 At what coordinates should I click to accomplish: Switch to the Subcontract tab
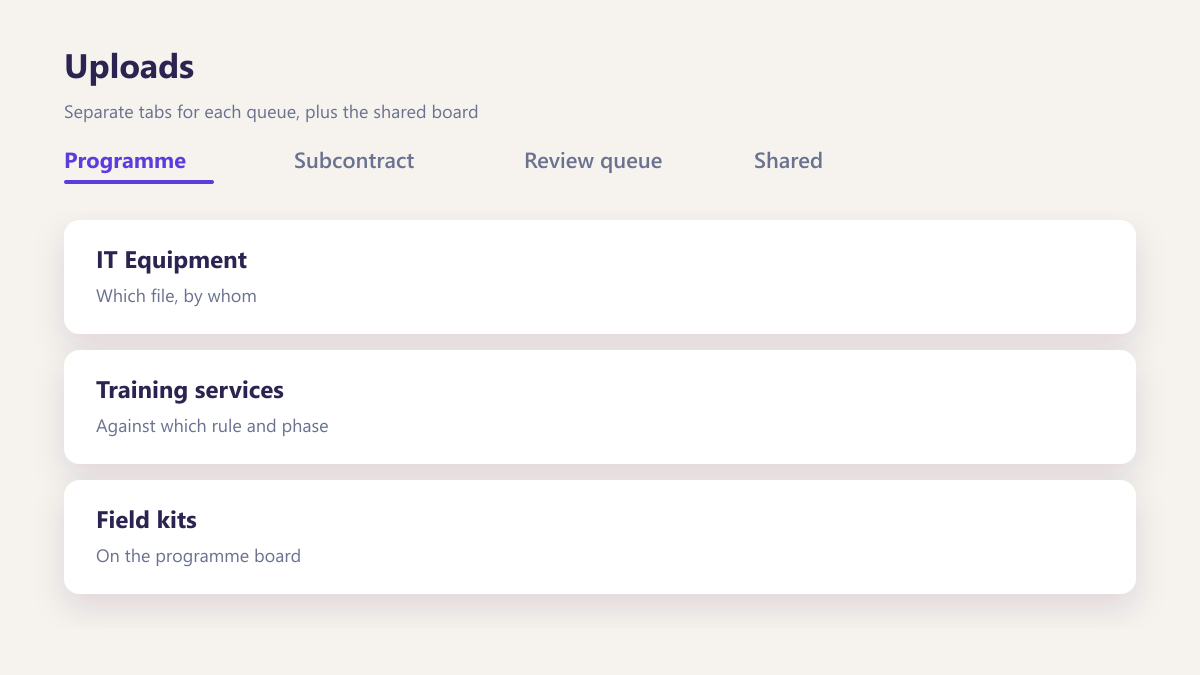click(x=354, y=161)
